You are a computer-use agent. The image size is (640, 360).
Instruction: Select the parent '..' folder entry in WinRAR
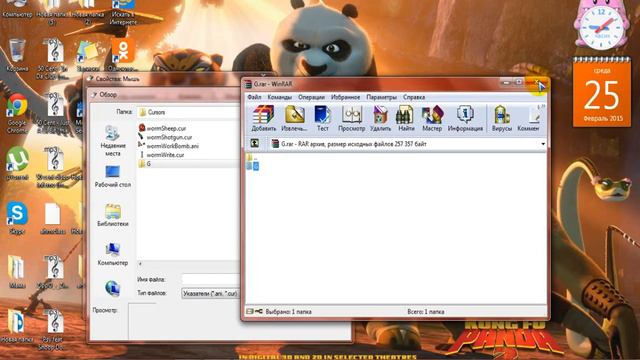click(252, 157)
